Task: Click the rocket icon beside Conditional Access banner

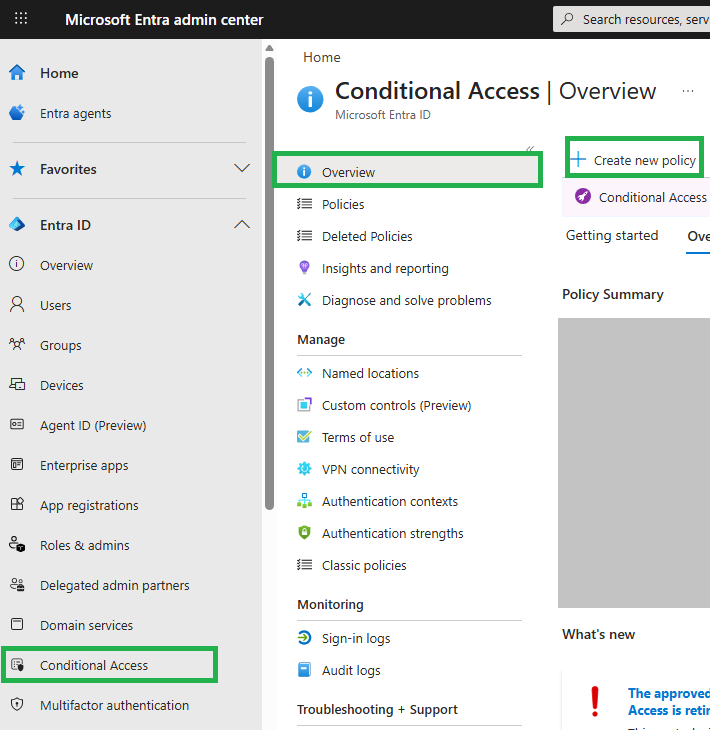Action: [x=582, y=196]
